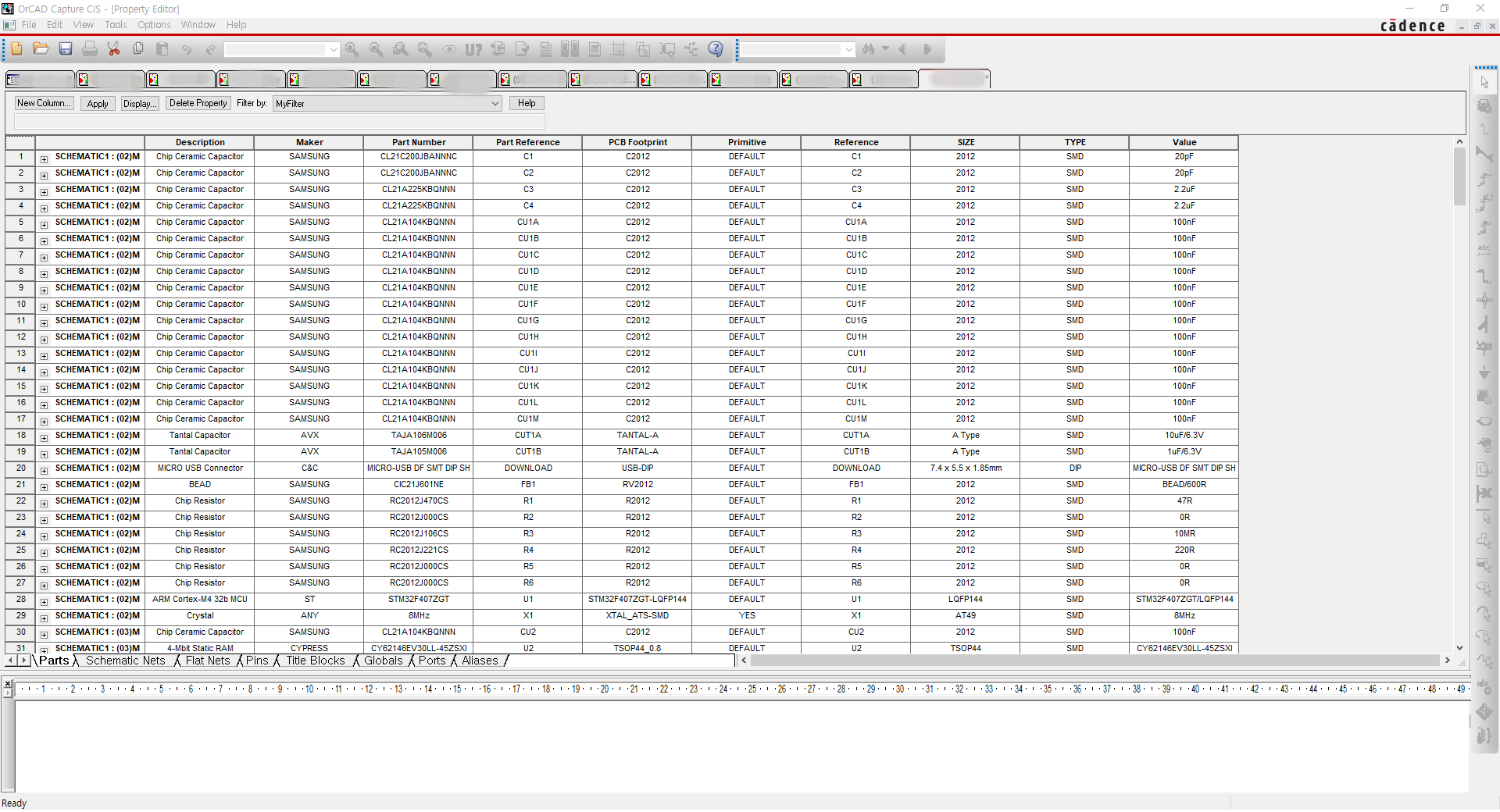
Task: Click the New Column button
Action: (45, 103)
